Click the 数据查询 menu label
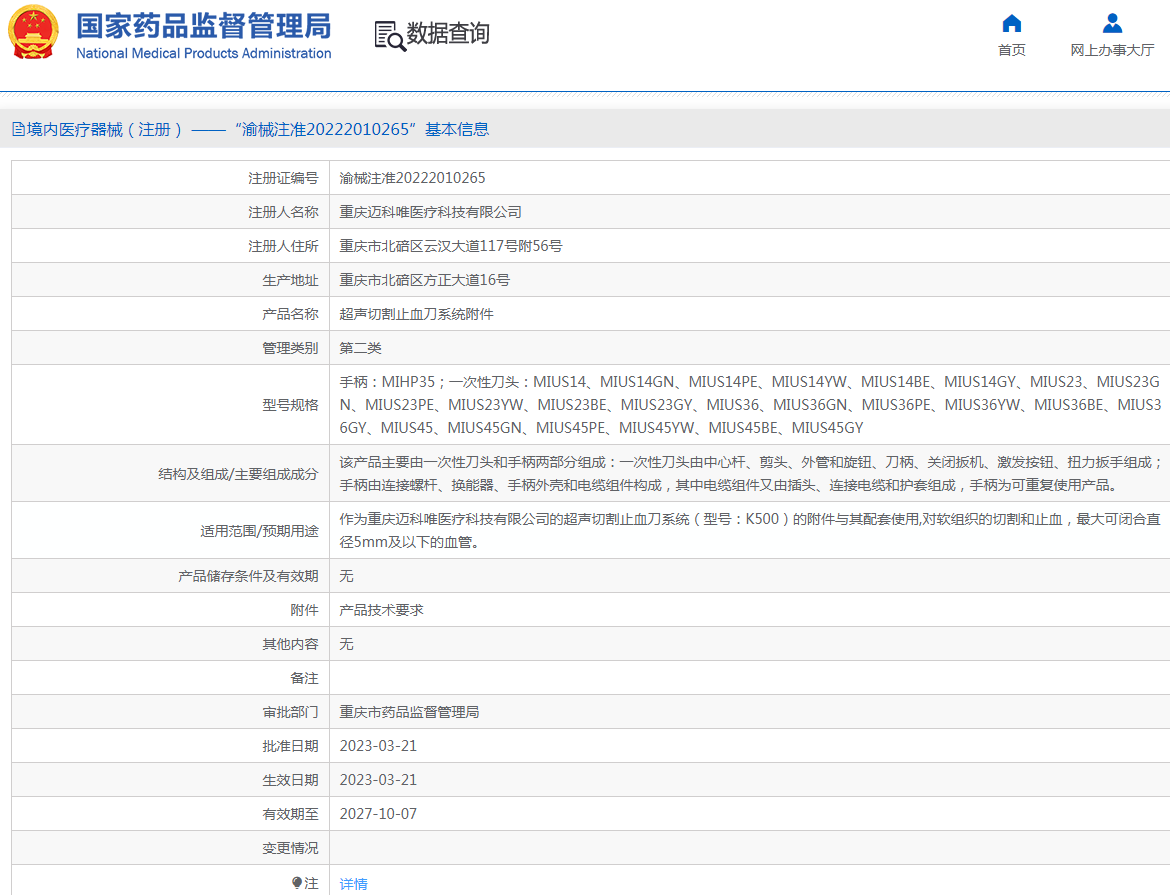The height and width of the screenshot is (895, 1170). point(447,33)
